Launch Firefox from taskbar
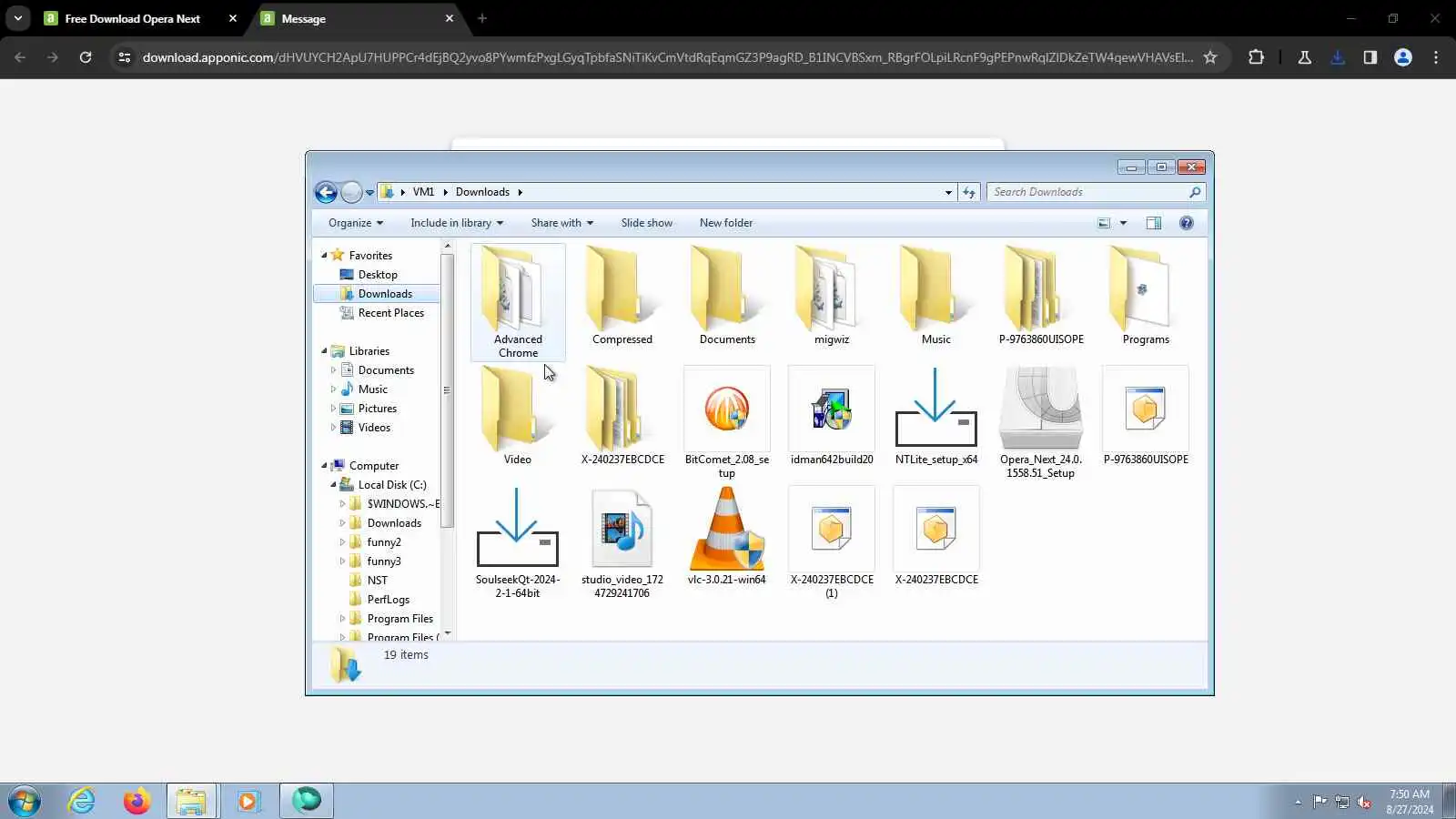 click(136, 802)
